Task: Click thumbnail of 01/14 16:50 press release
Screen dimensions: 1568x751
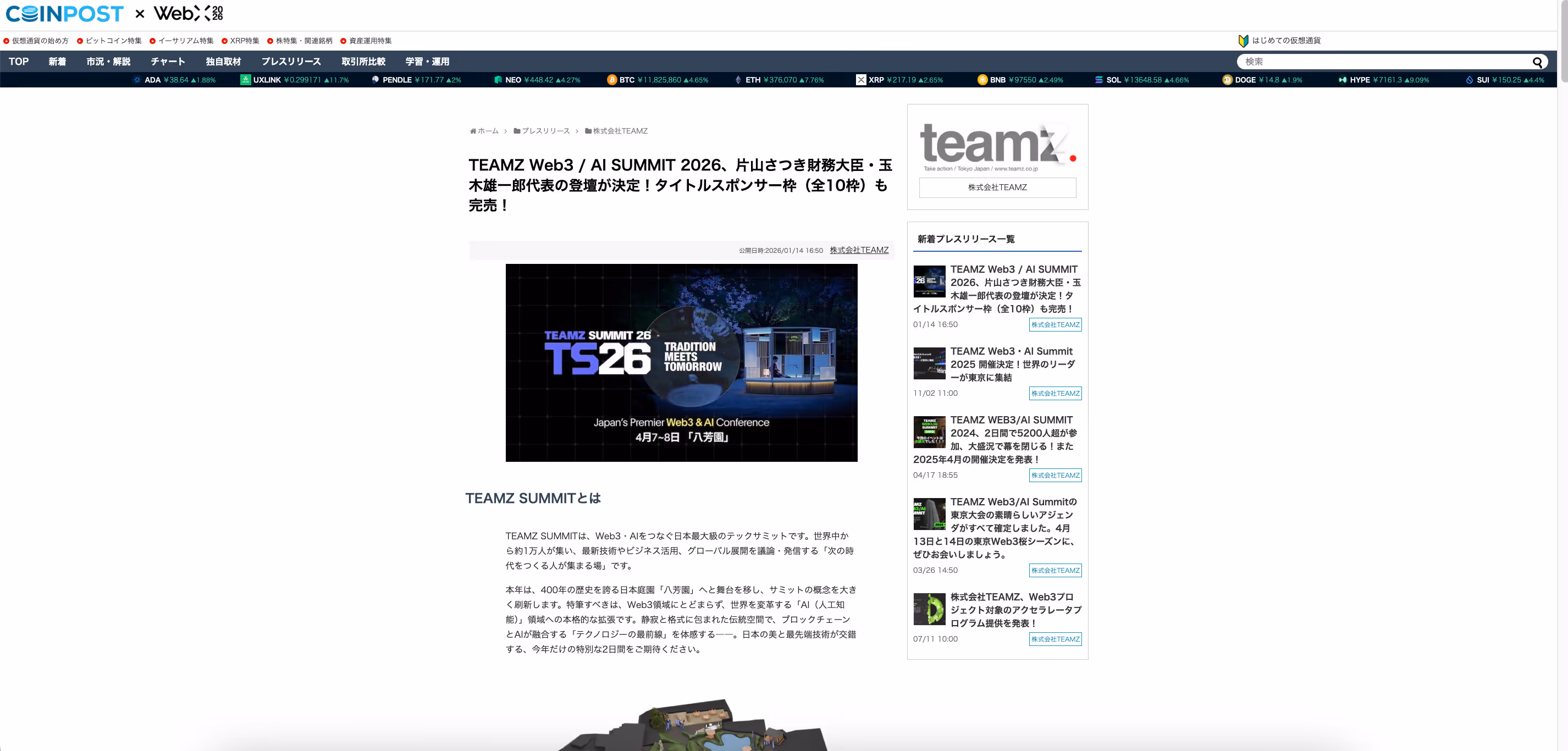Action: [x=930, y=281]
